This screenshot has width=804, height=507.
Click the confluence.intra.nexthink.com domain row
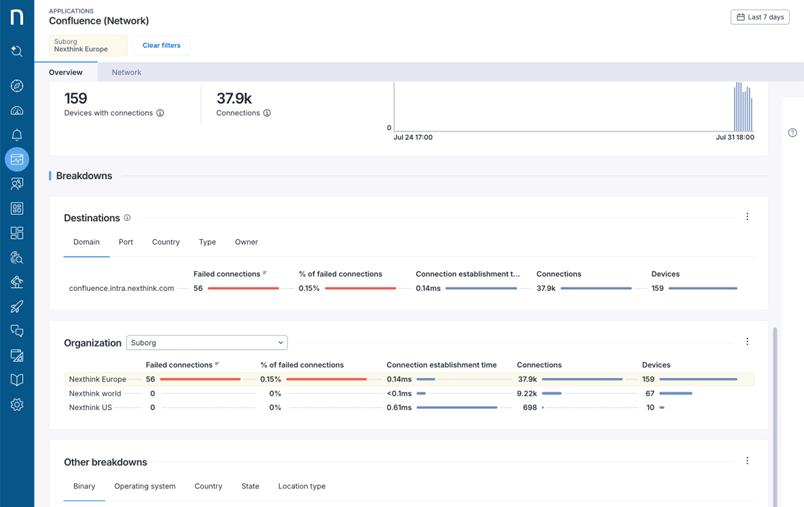pyautogui.click(x=121, y=288)
